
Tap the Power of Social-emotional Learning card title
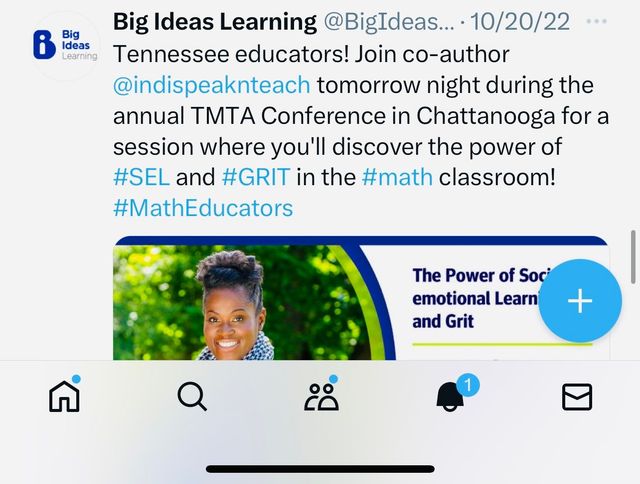click(476, 298)
